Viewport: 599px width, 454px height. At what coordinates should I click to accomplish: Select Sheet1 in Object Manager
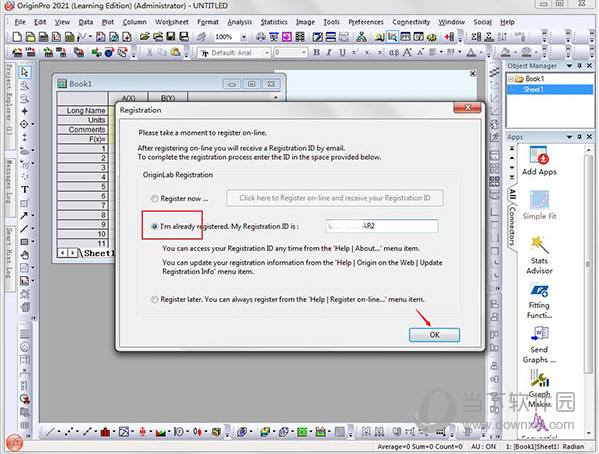point(533,89)
